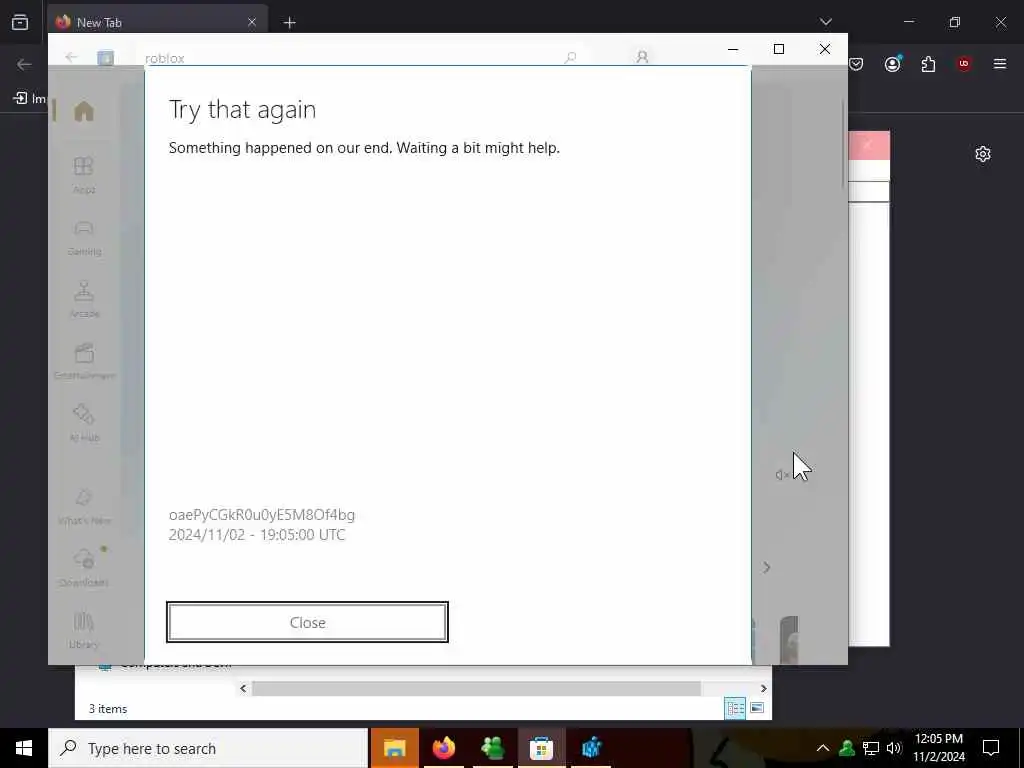Open What's New in Store sidebar
The height and width of the screenshot is (768, 1024).
84,507
